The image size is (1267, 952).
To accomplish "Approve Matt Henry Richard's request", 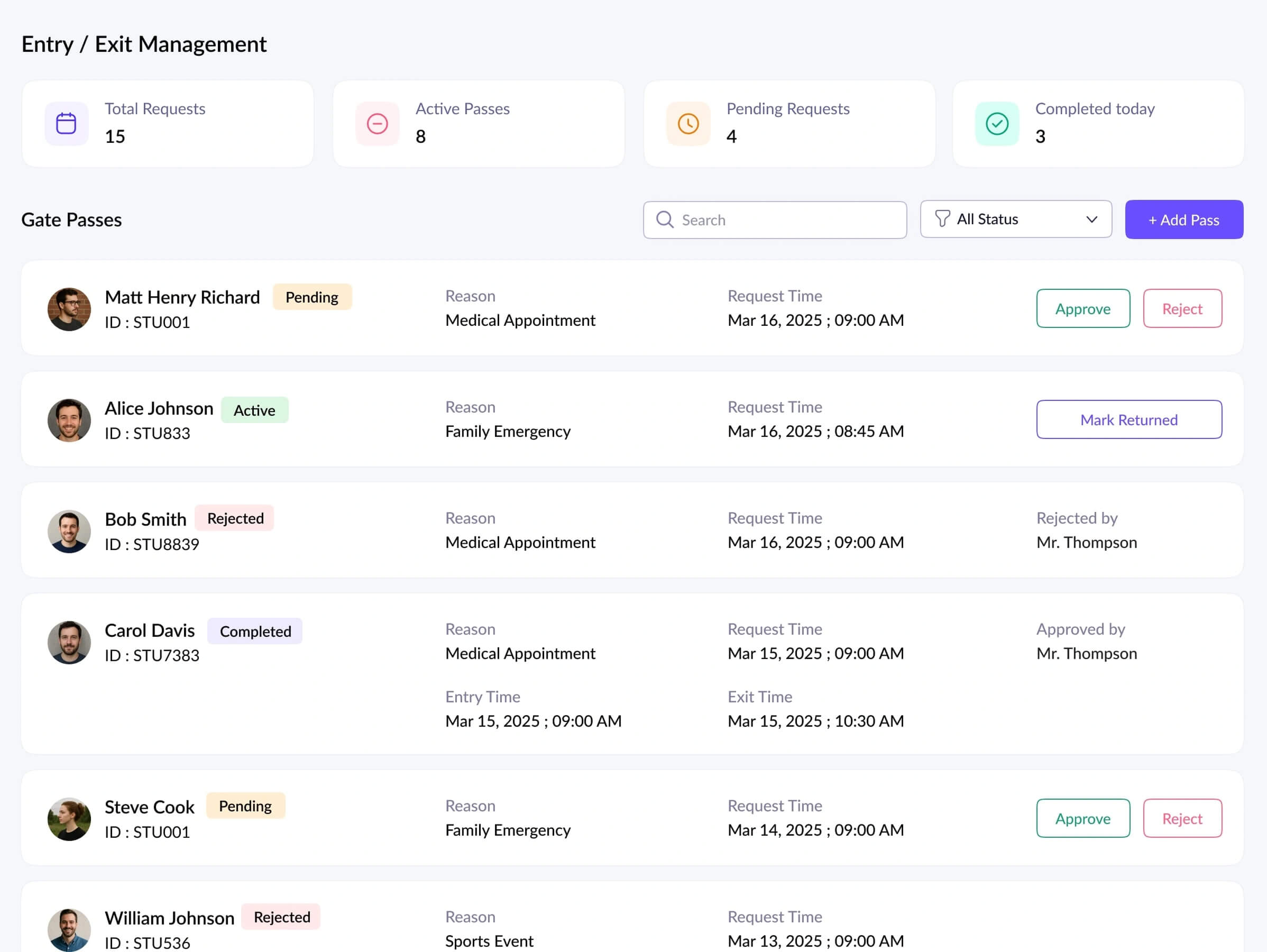I will coord(1082,309).
